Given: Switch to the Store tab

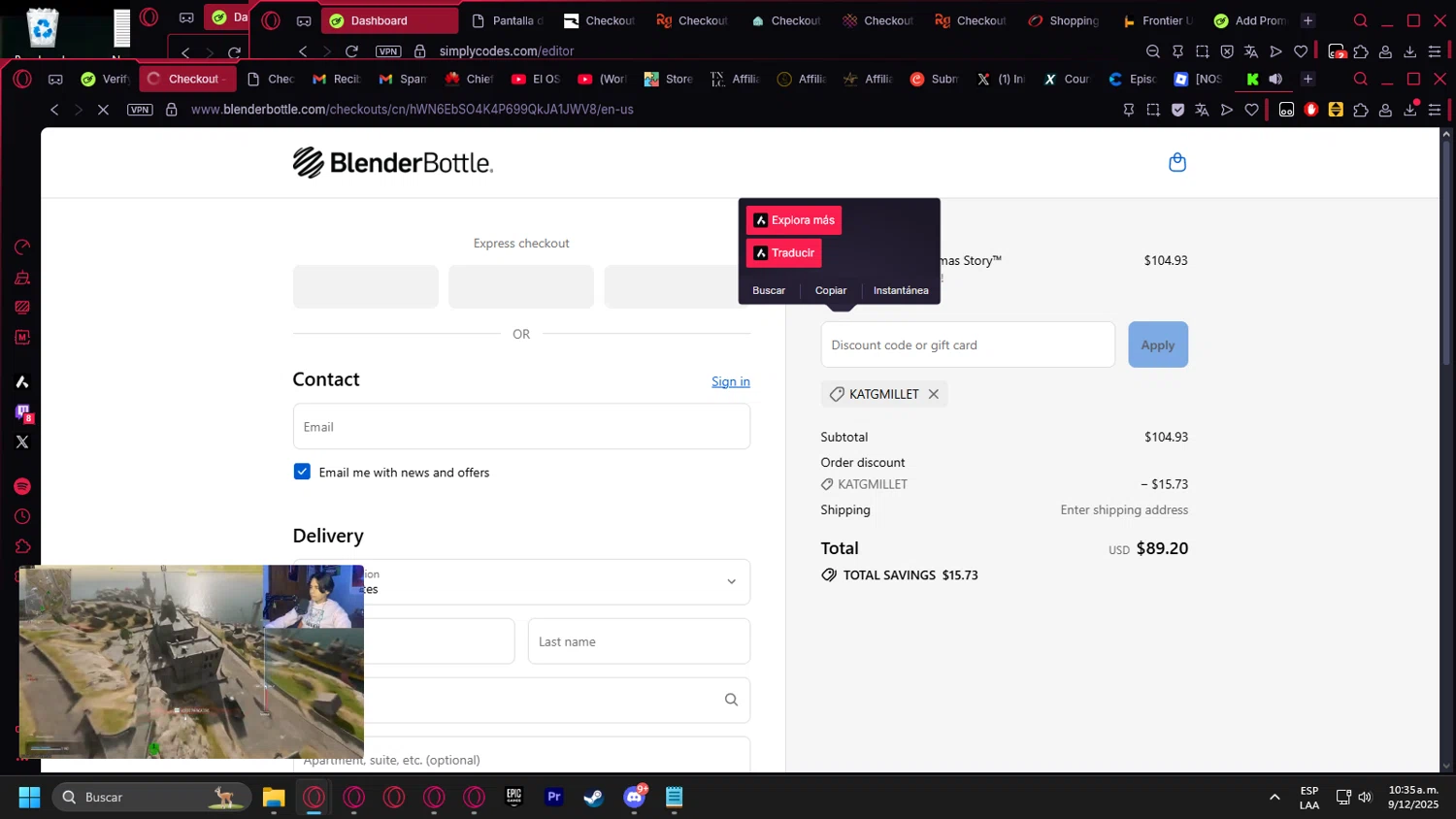Looking at the screenshot, I should 669,79.
